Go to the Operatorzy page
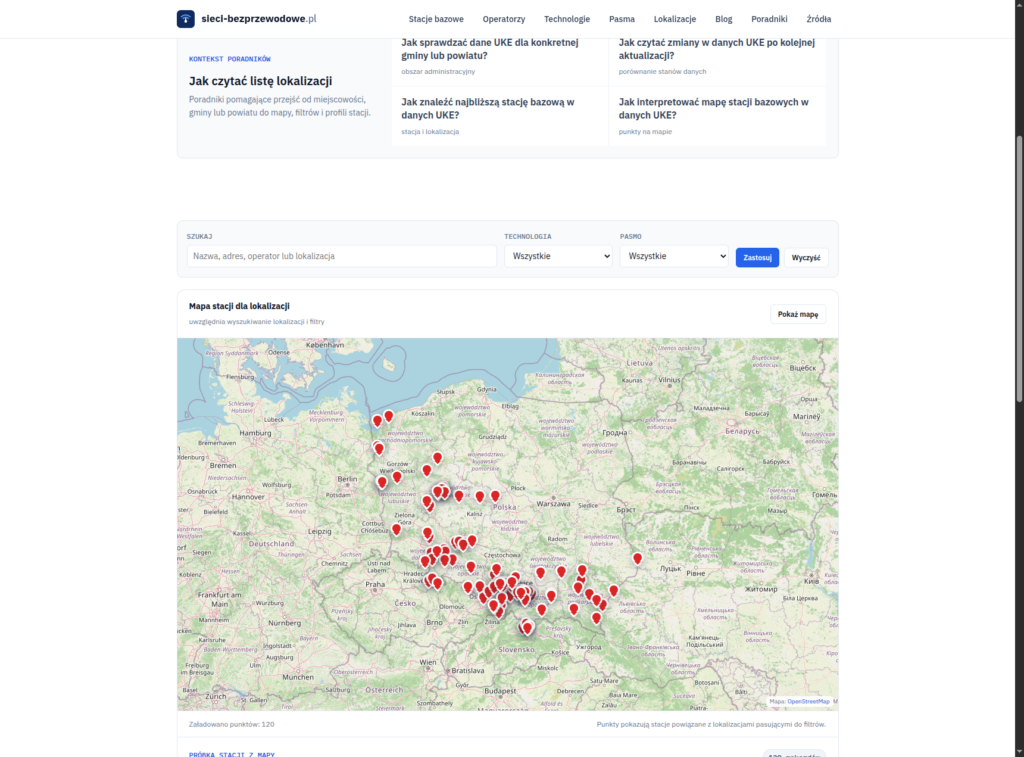The width and height of the screenshot is (1024, 757). tap(504, 19)
